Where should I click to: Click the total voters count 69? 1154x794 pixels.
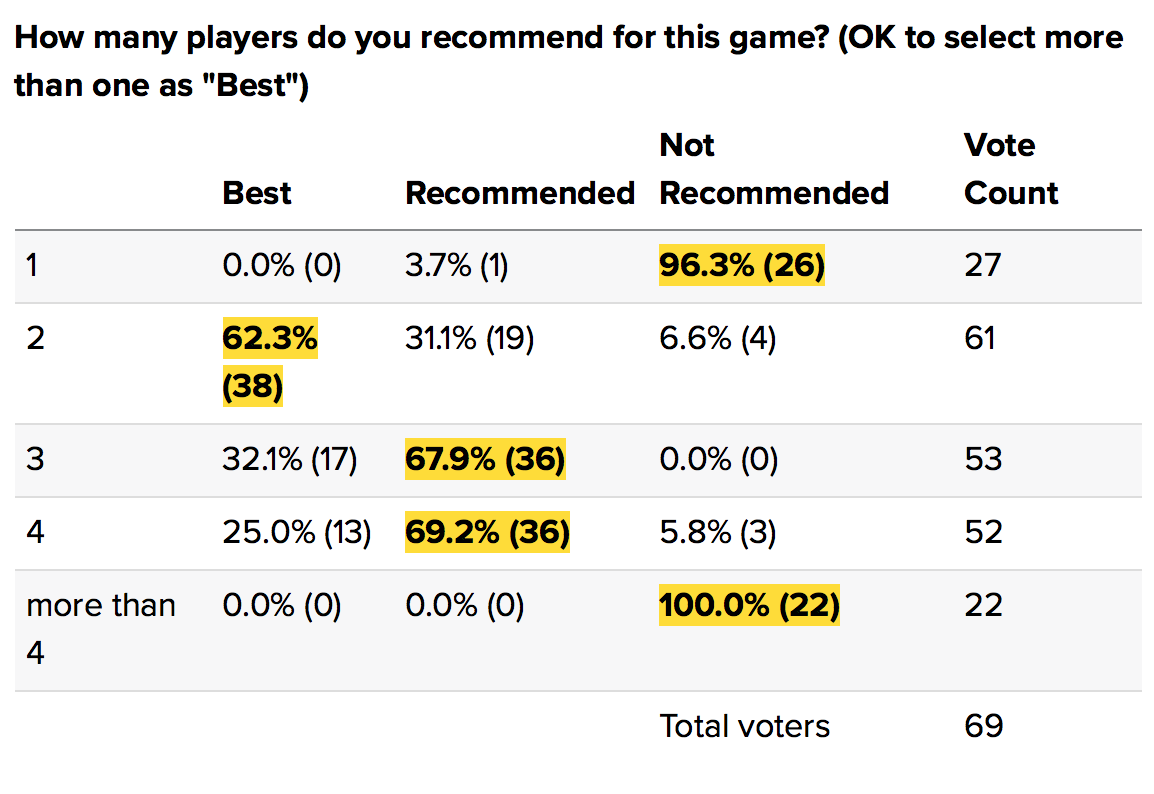983,726
